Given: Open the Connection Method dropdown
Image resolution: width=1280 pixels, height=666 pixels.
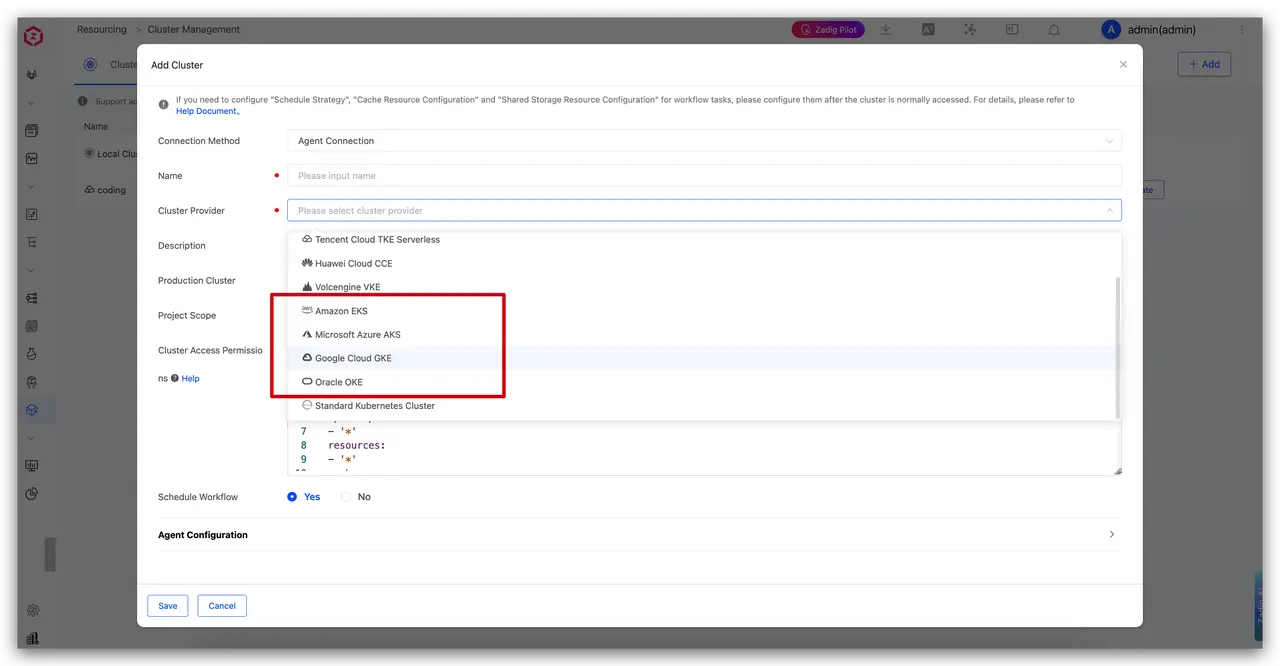Looking at the screenshot, I should (x=704, y=141).
